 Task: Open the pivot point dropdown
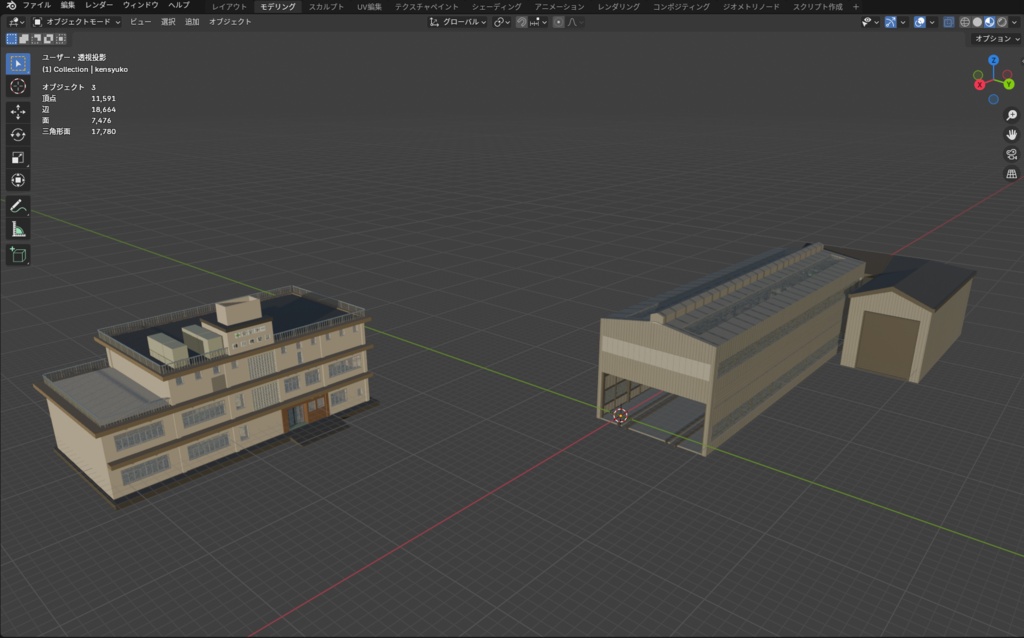[502, 22]
